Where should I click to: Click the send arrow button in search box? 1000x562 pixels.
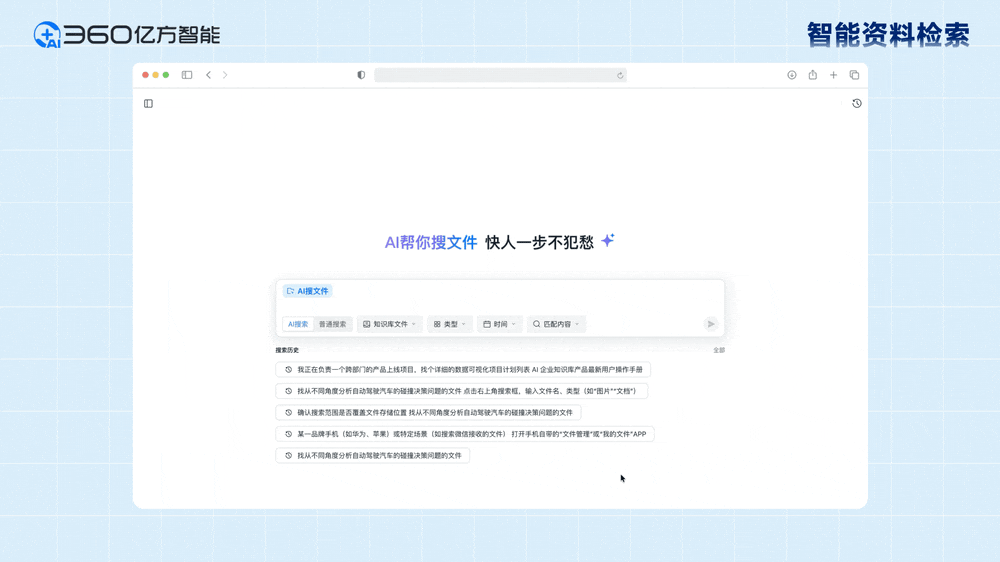pyautogui.click(x=710, y=324)
